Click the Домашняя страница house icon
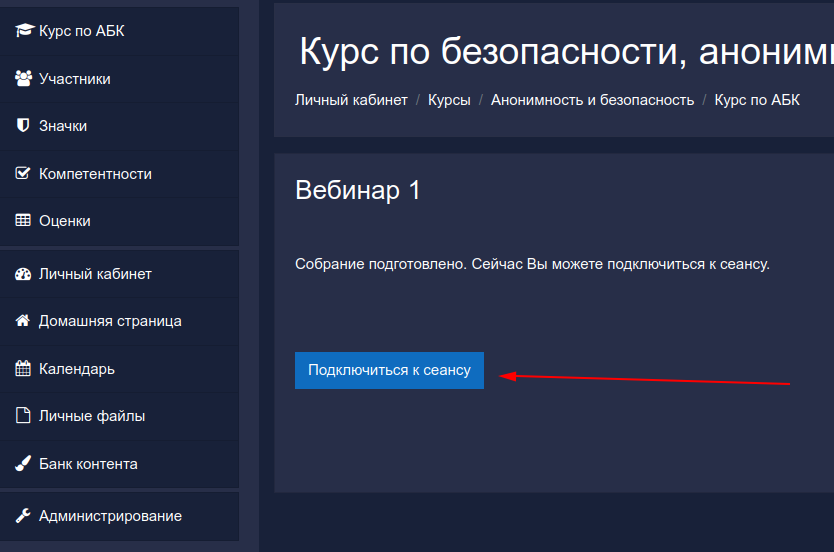The image size is (834, 552). tap(23, 321)
